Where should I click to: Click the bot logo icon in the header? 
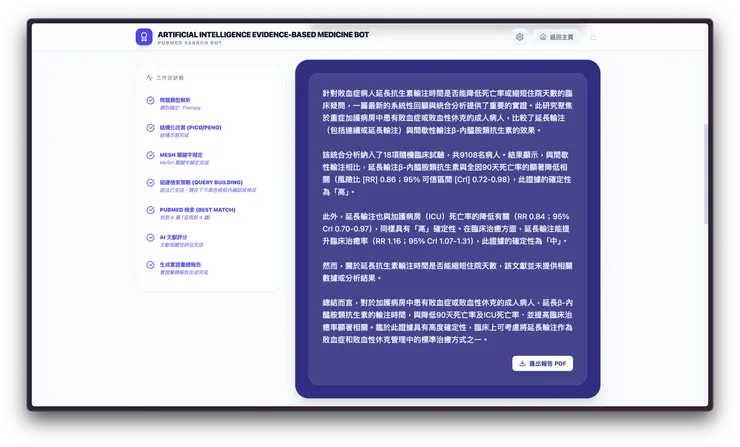[144, 37]
